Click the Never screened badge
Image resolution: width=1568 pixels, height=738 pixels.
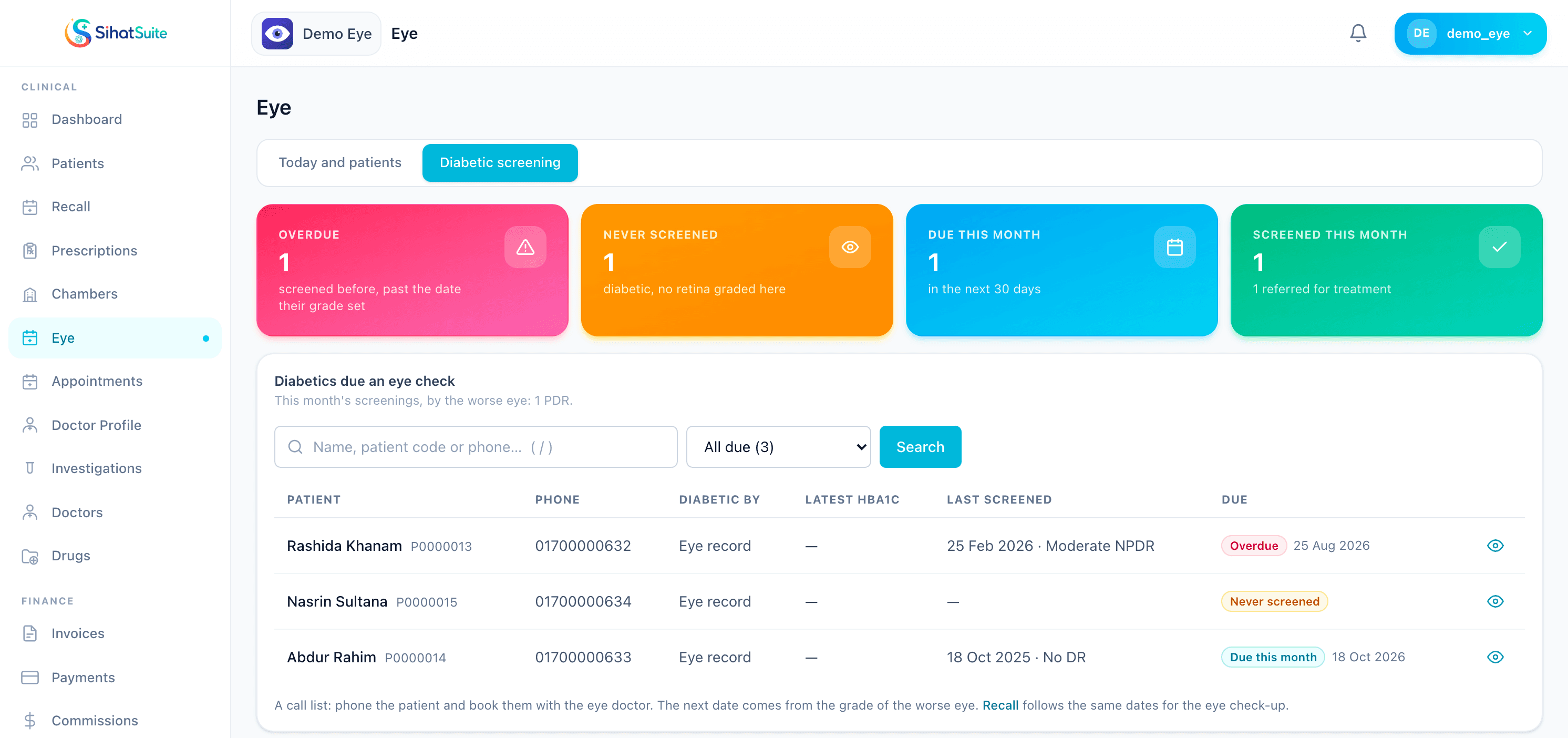(x=1274, y=602)
